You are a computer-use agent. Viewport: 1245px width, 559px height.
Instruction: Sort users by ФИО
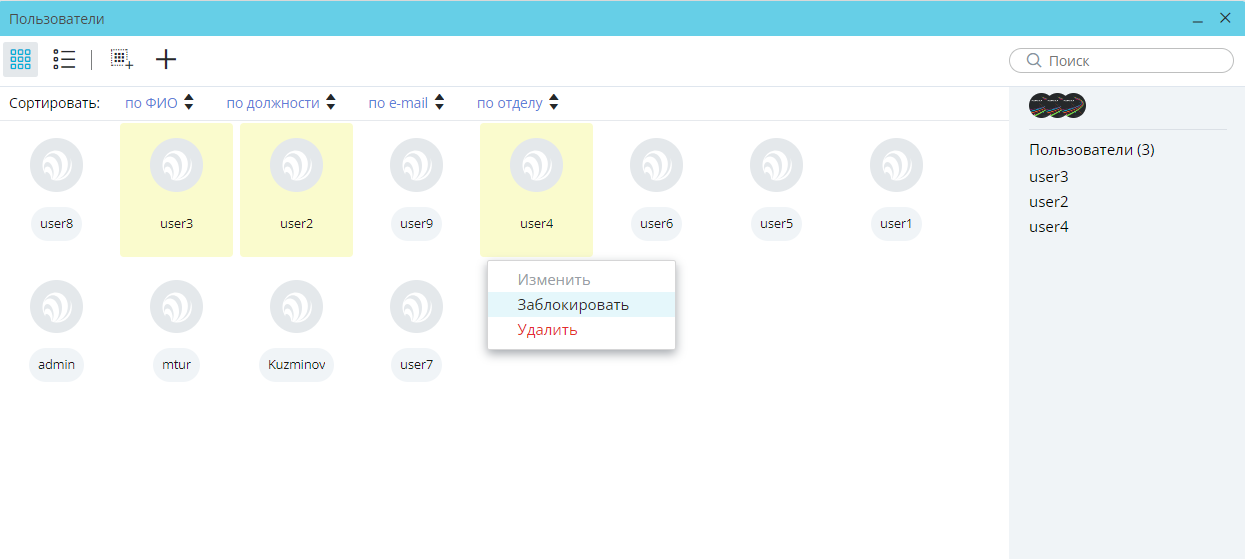click(159, 103)
